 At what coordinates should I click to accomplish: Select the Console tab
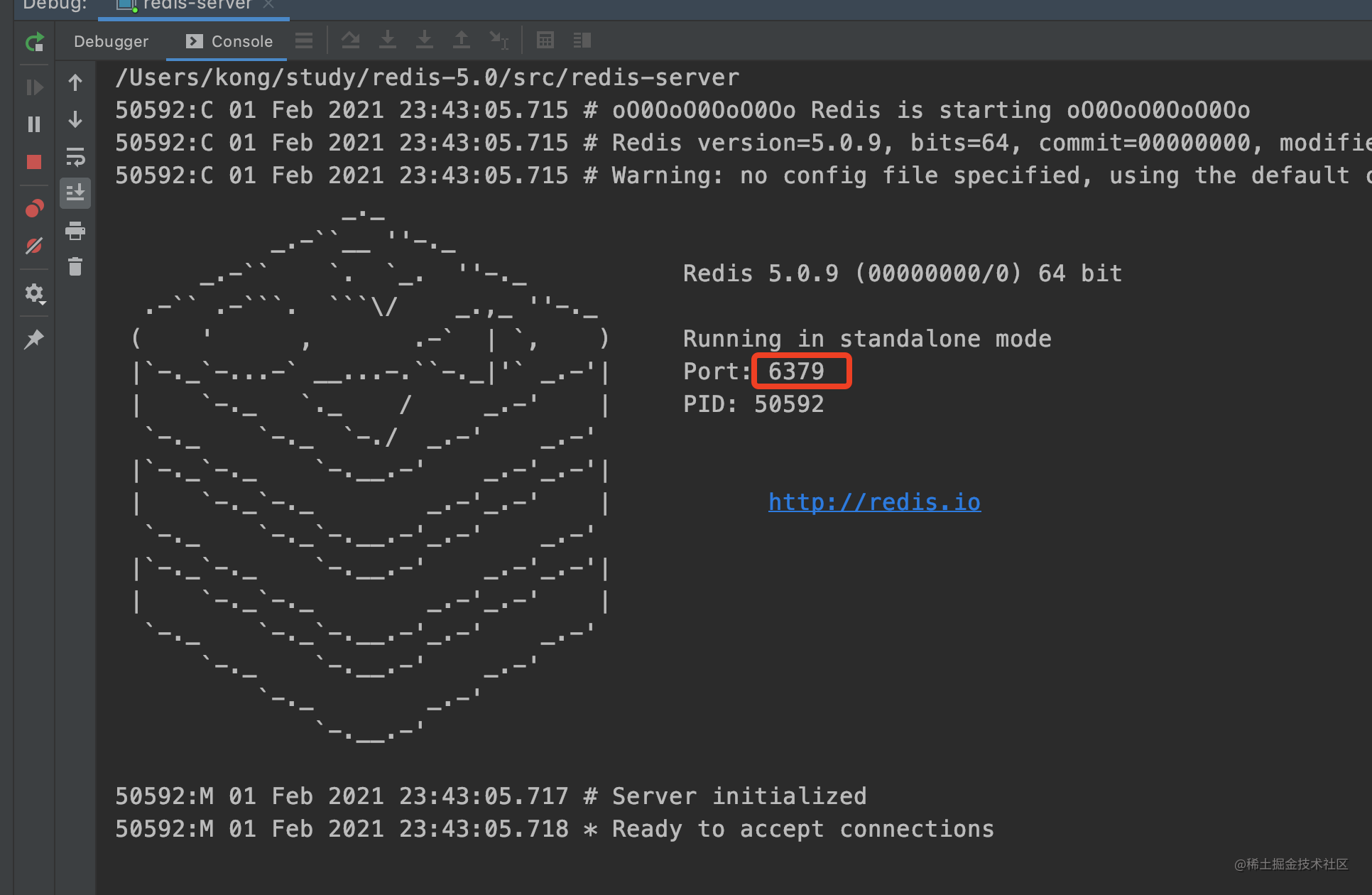click(229, 41)
